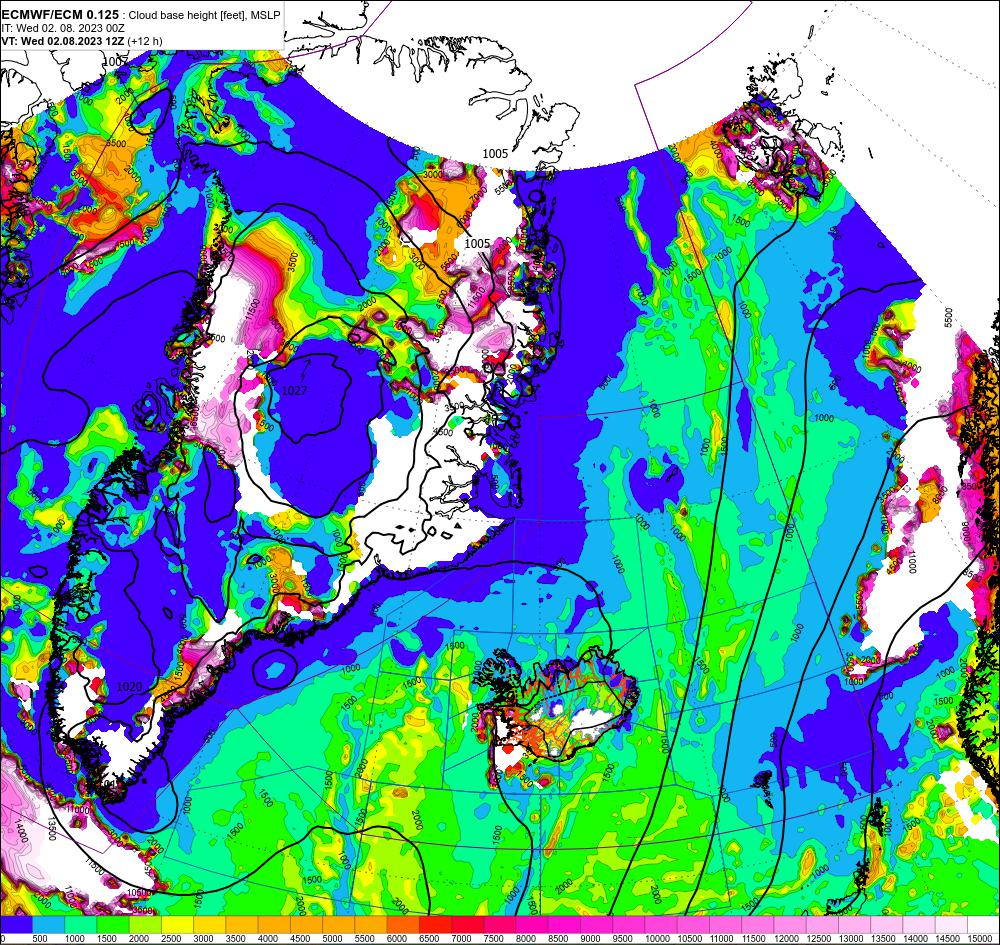The height and width of the screenshot is (945, 1000).
Task: Pick the yellow 2500–3000 legend swatch
Action: point(177,925)
